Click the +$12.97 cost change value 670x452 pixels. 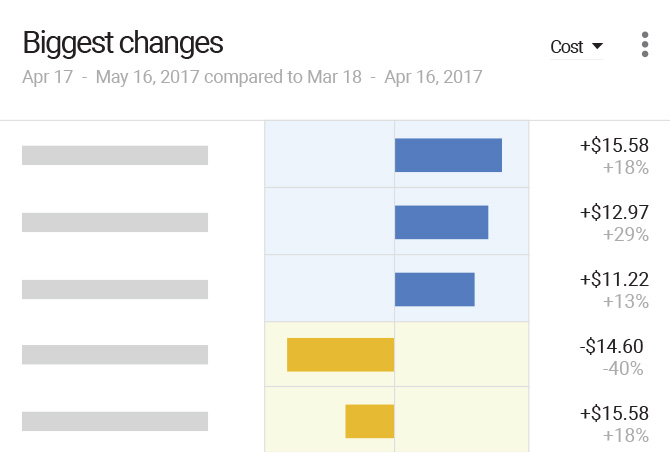(614, 212)
